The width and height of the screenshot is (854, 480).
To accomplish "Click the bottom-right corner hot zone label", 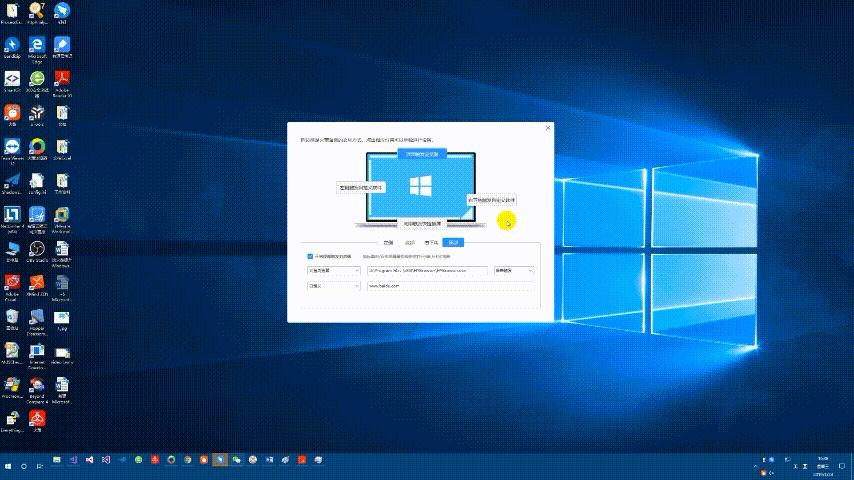I will pos(491,200).
